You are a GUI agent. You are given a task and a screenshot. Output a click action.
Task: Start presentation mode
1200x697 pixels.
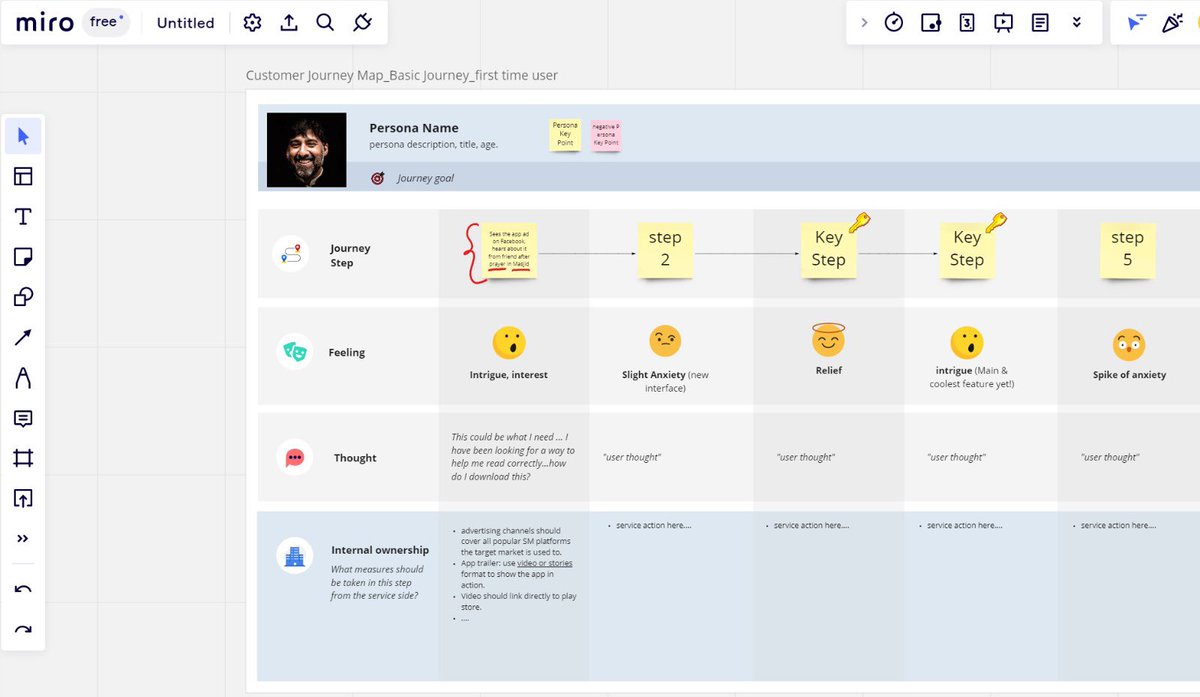tap(1003, 22)
